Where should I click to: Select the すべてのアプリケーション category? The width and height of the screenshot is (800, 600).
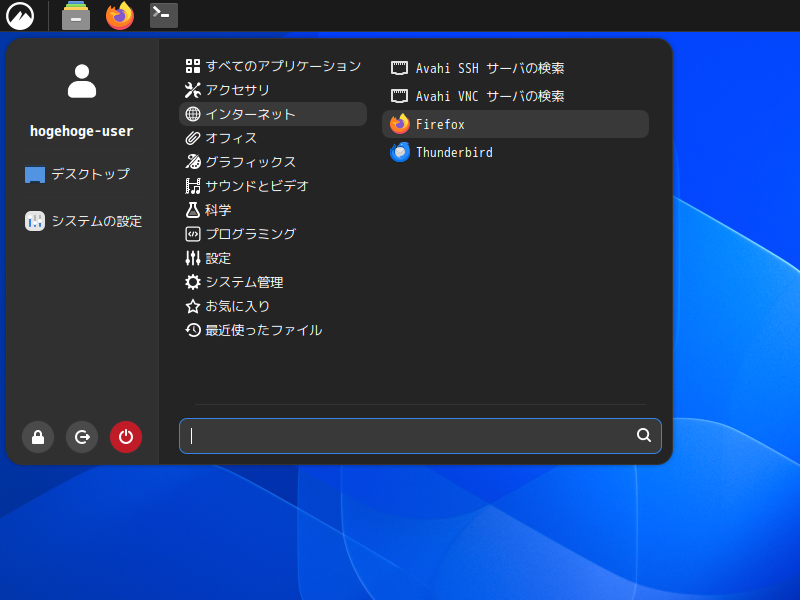pos(273,66)
